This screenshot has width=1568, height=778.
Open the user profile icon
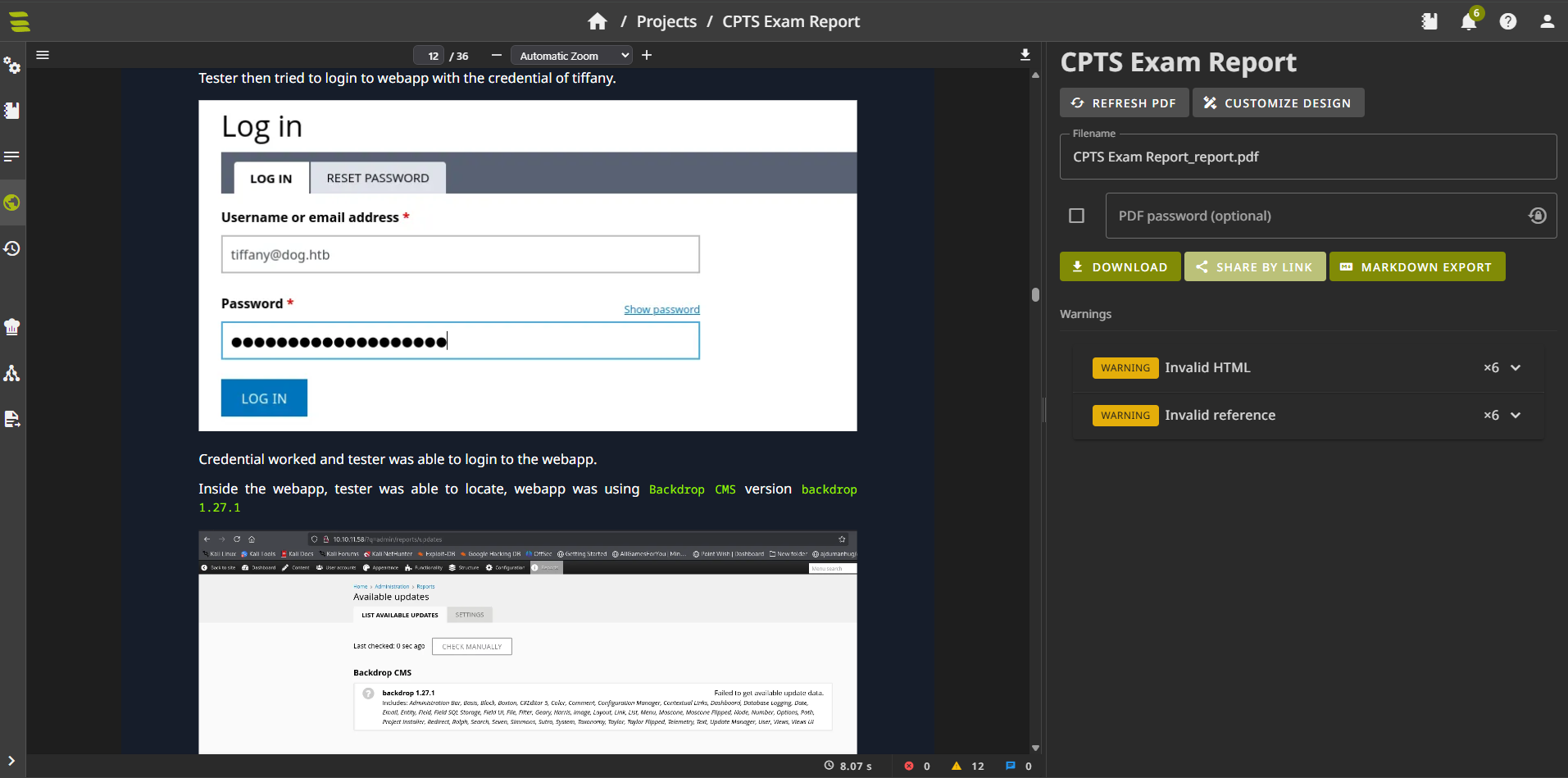[x=1547, y=21]
